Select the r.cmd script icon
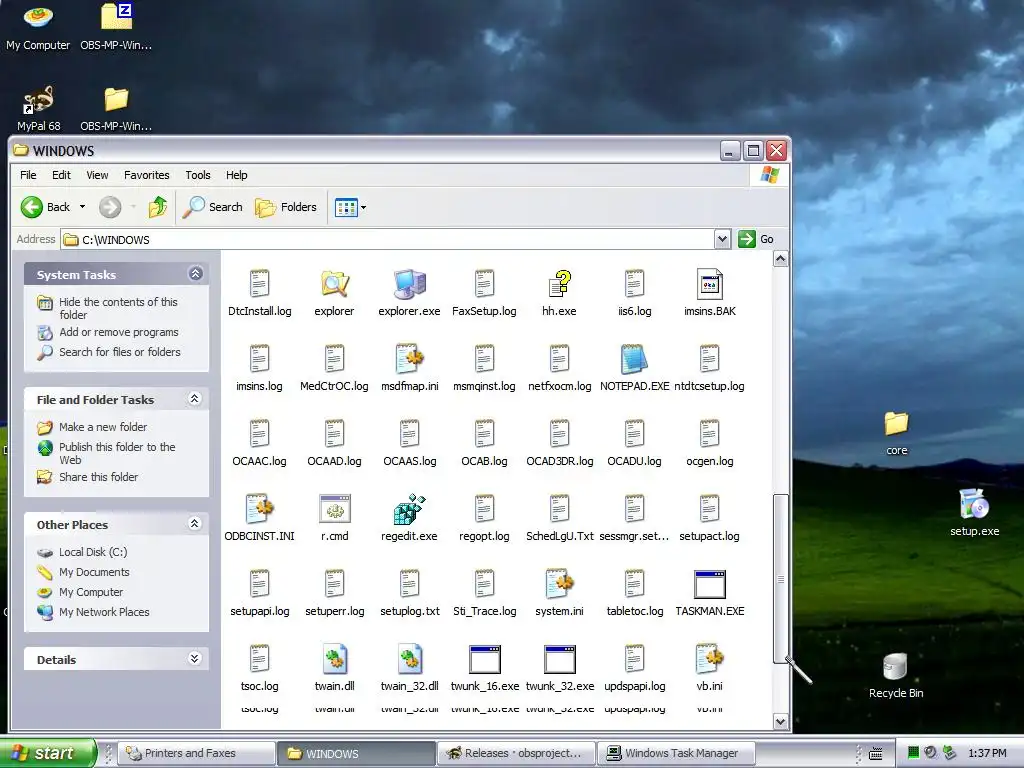The height and width of the screenshot is (768, 1024). (x=334, y=509)
